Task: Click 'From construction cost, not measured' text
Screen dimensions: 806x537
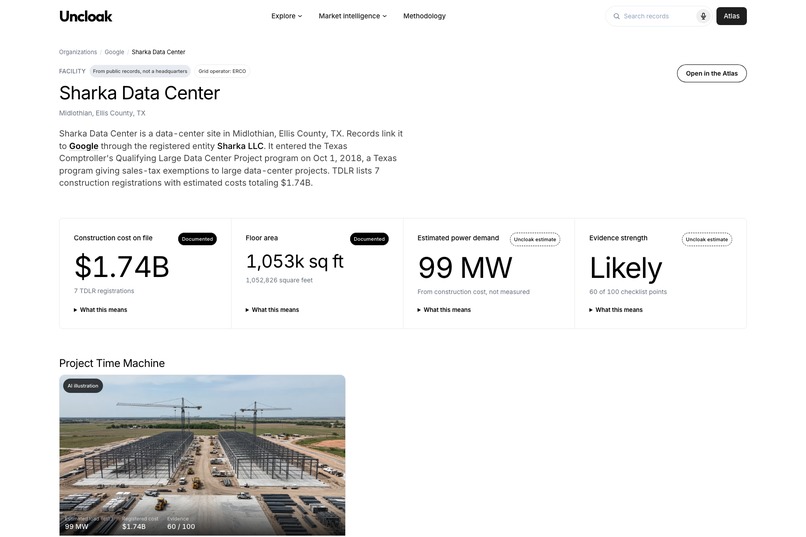Action: 473,292
